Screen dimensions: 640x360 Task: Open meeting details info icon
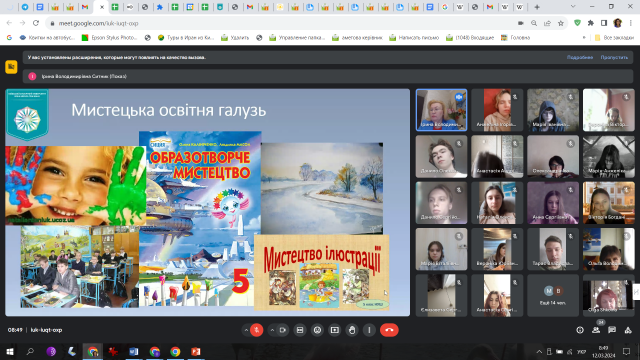click(580, 330)
